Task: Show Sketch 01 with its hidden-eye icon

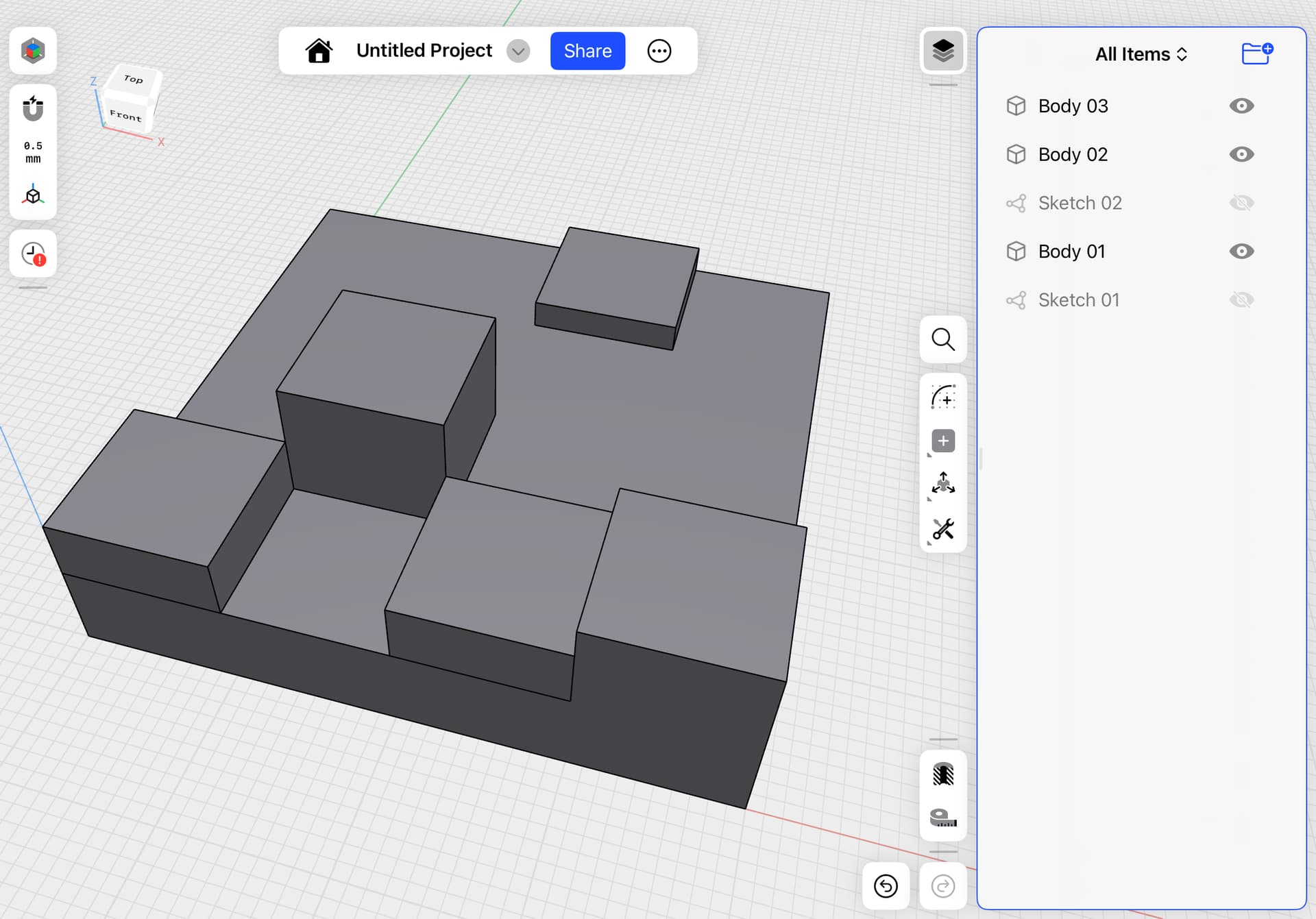Action: tap(1241, 300)
